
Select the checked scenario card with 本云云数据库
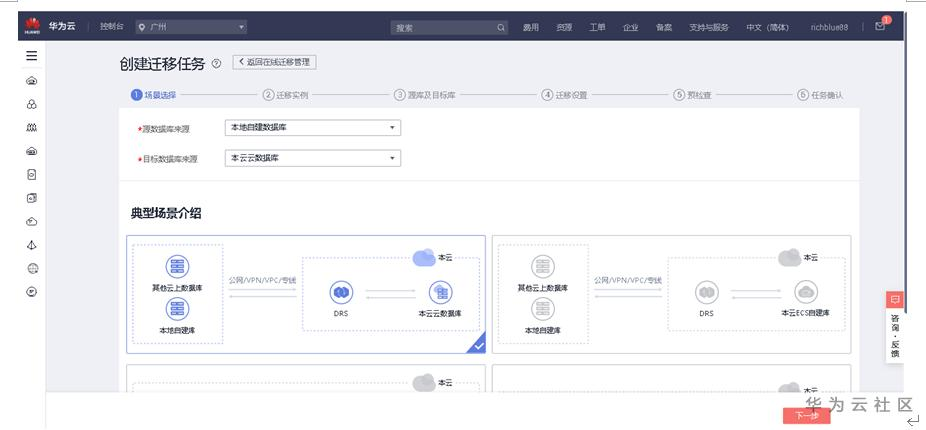click(x=306, y=294)
